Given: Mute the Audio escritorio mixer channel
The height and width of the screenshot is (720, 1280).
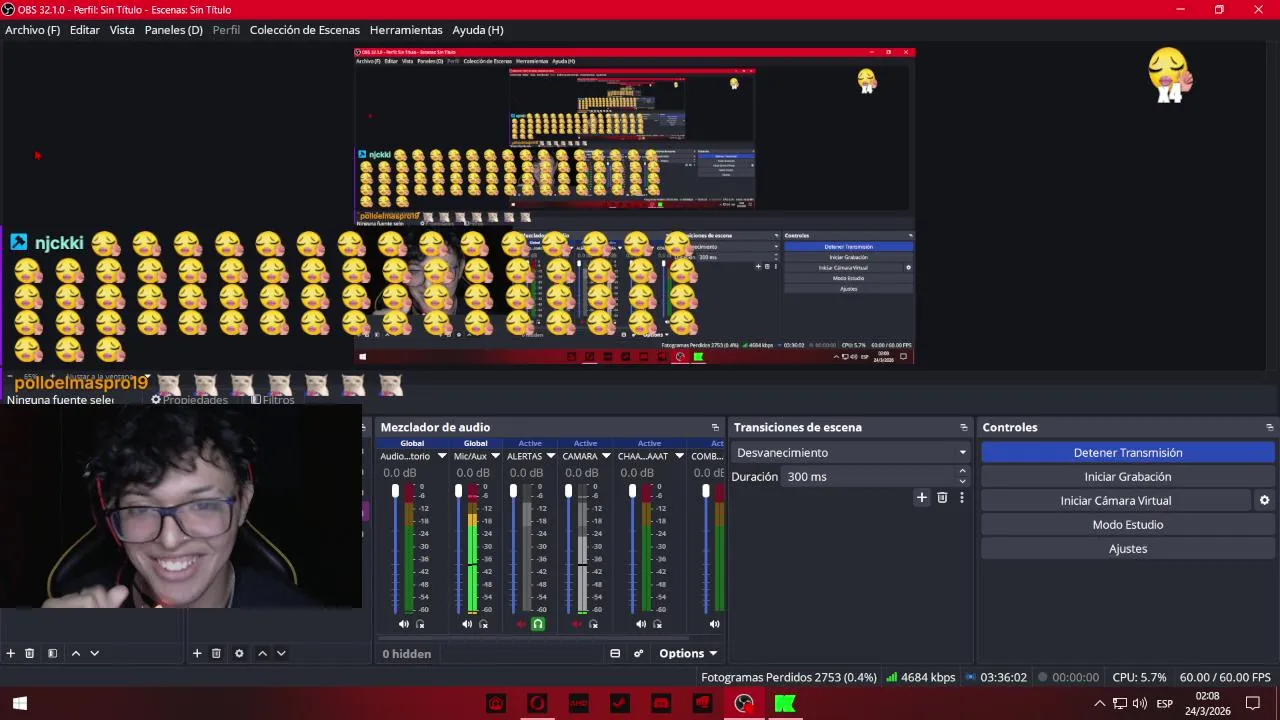Looking at the screenshot, I should pos(403,624).
